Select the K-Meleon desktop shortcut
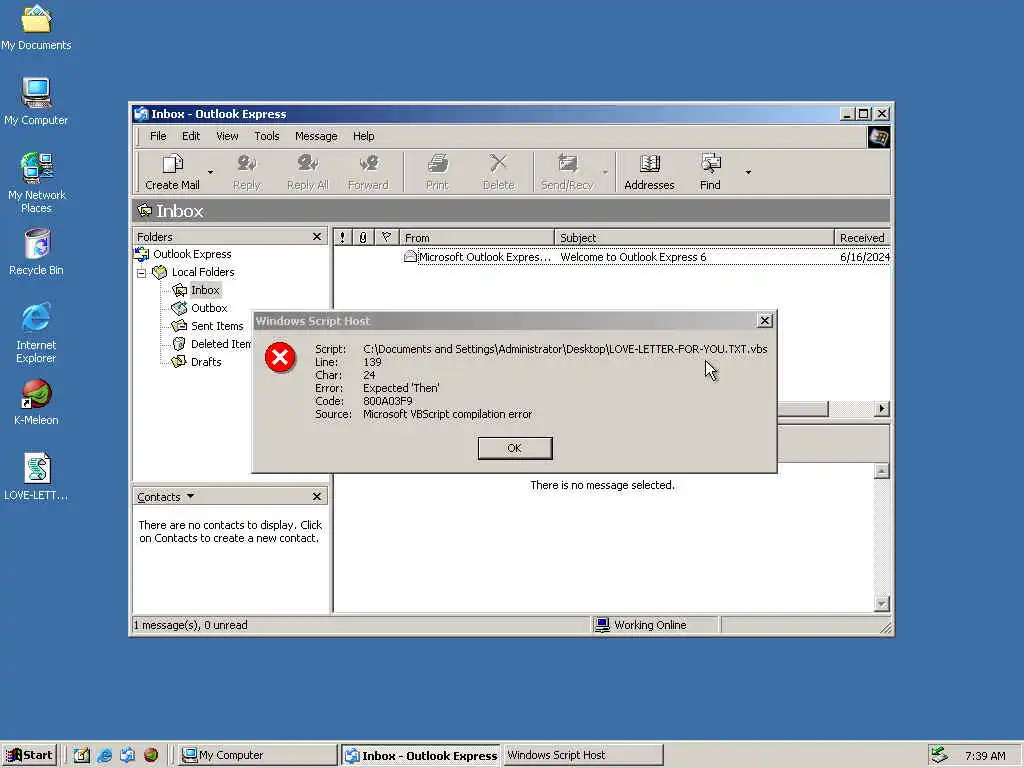The height and width of the screenshot is (768, 1024). [36, 402]
